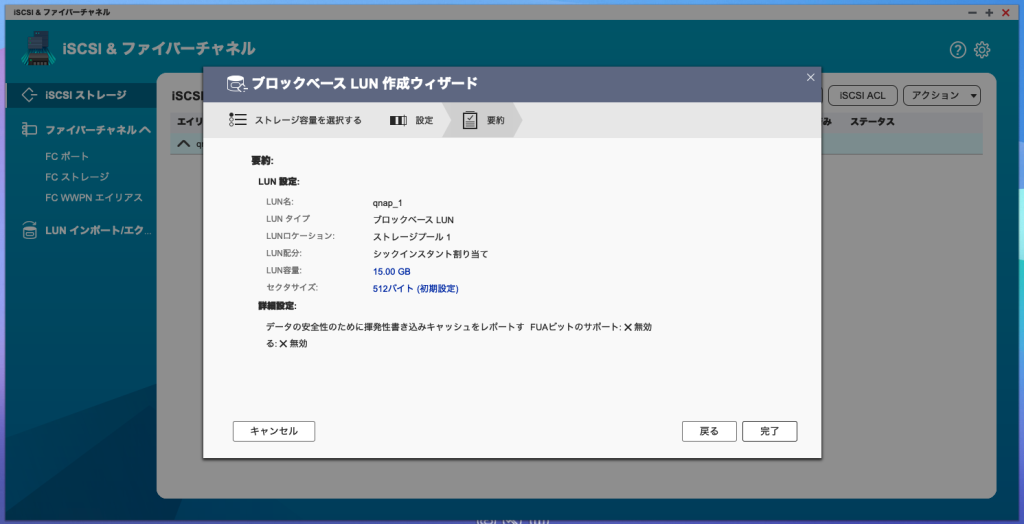
Task: Click the LUN インポート/エクスポート sidebar icon
Action: [29, 231]
